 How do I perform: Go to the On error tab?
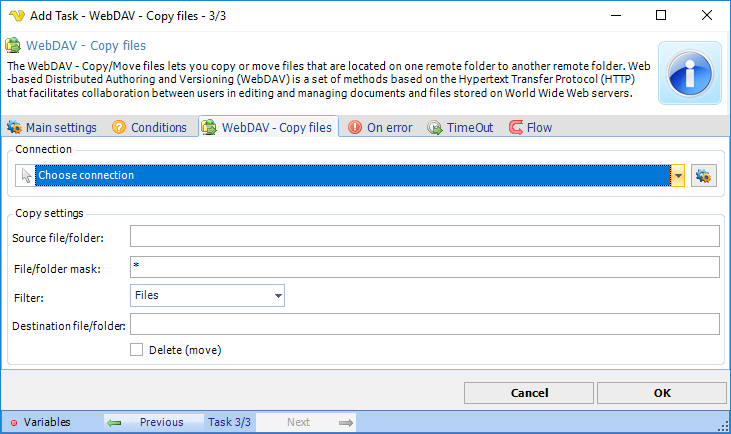[380, 127]
